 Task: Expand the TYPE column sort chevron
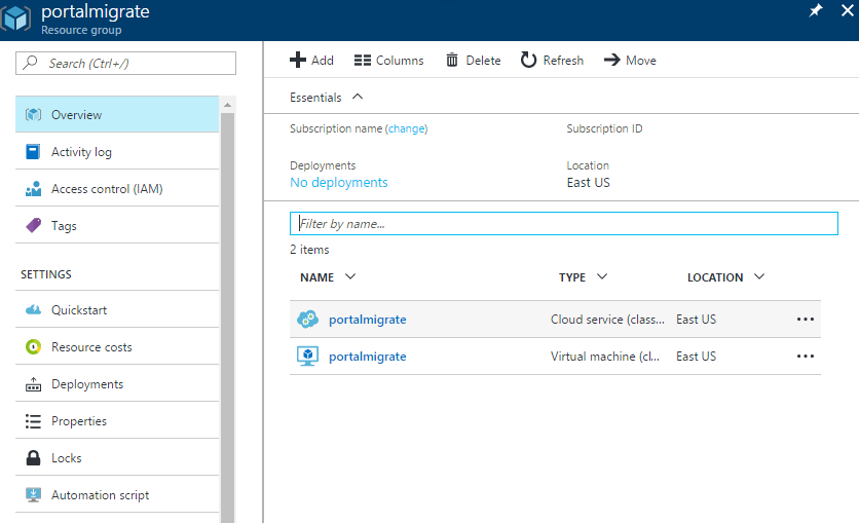[x=602, y=277]
